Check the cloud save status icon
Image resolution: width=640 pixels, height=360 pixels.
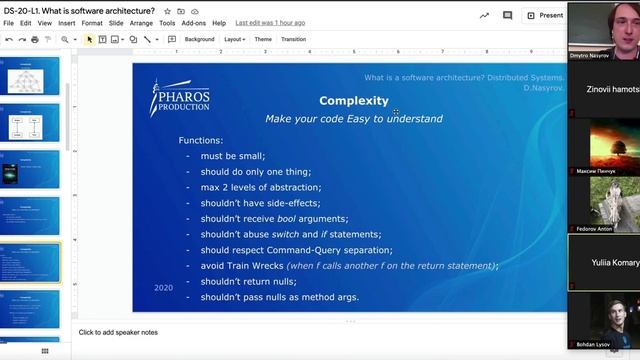195,11
